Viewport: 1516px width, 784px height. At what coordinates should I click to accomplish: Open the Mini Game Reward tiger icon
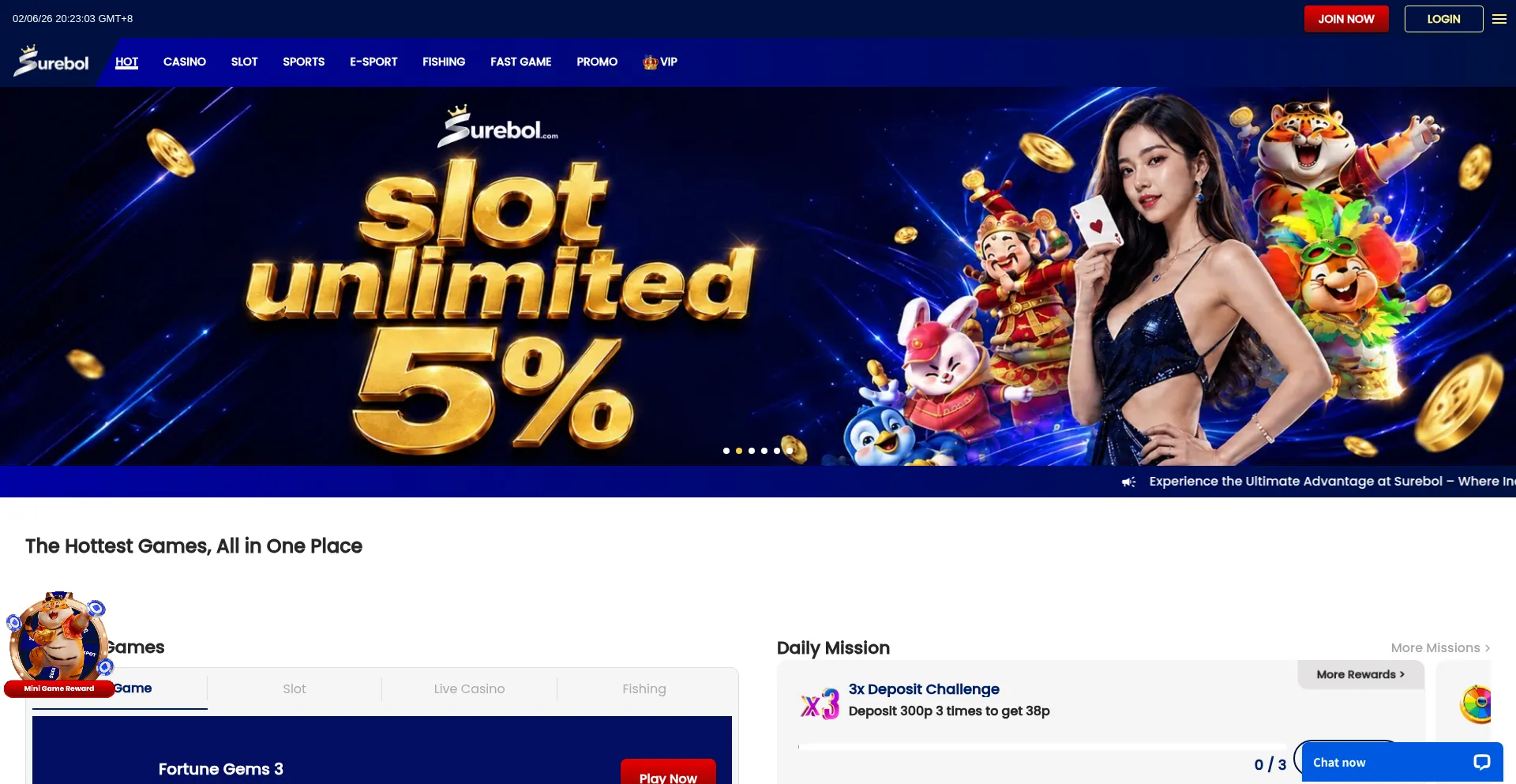coord(59,643)
